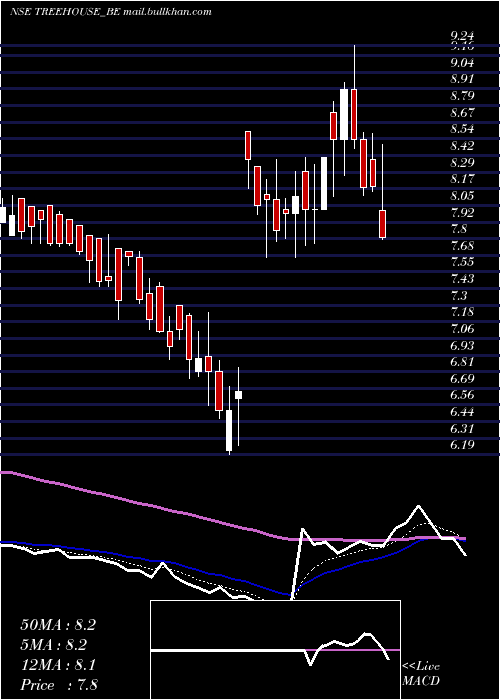Click the Price : 7.8 readout
Image resolution: width=500 pixels, height=700 pixels.
click(59, 685)
